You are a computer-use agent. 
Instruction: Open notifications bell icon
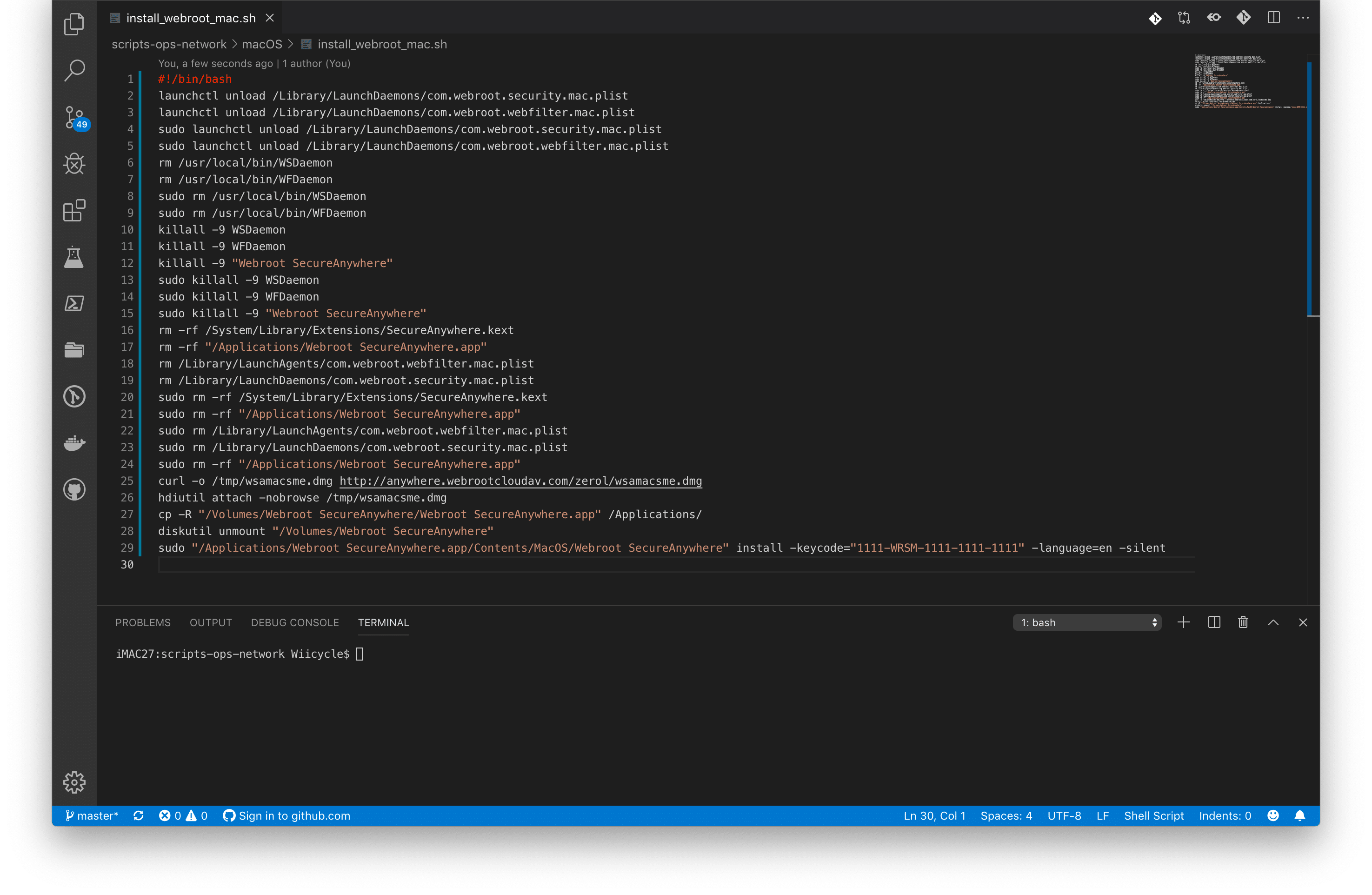pyautogui.click(x=1300, y=816)
